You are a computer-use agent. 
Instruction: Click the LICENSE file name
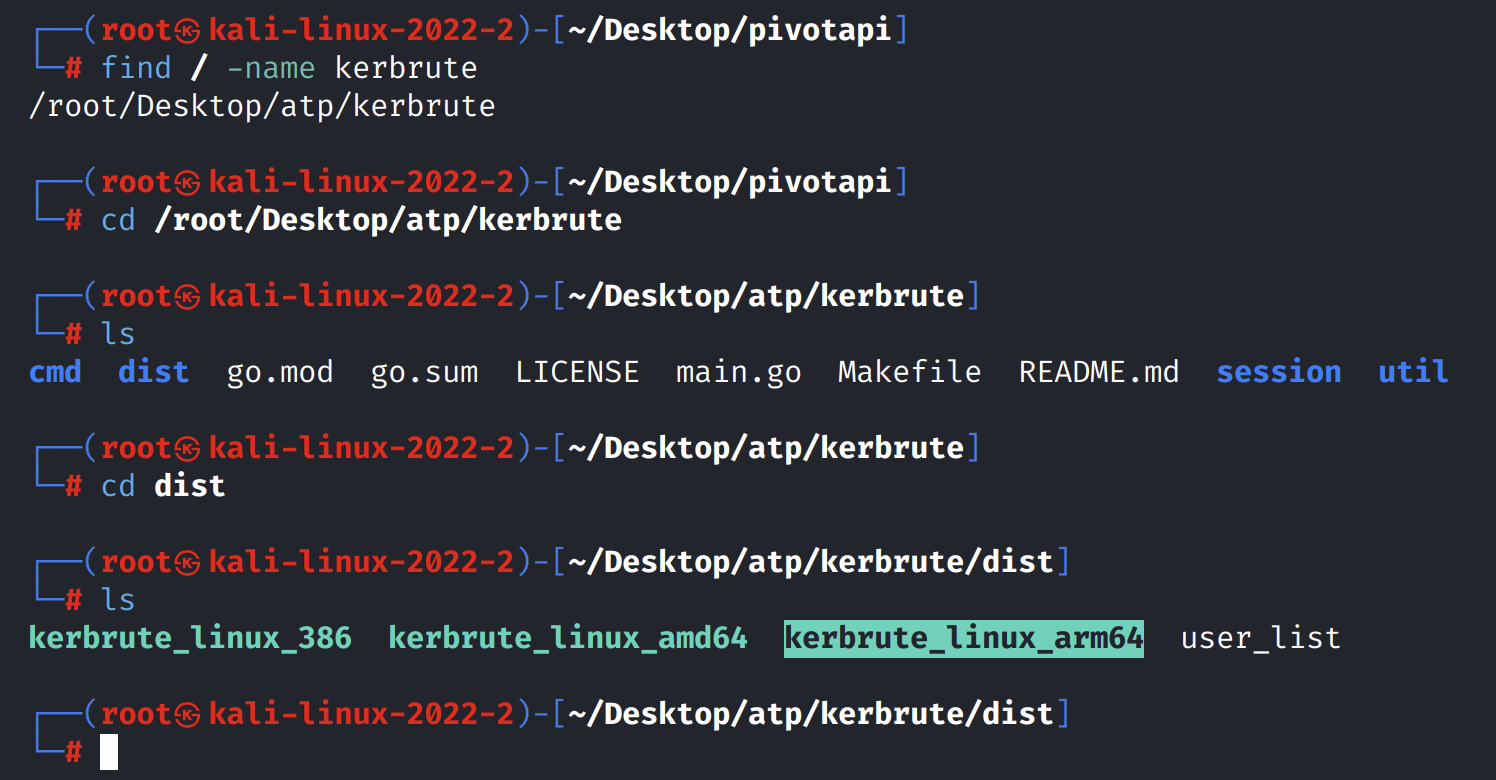[577, 372]
